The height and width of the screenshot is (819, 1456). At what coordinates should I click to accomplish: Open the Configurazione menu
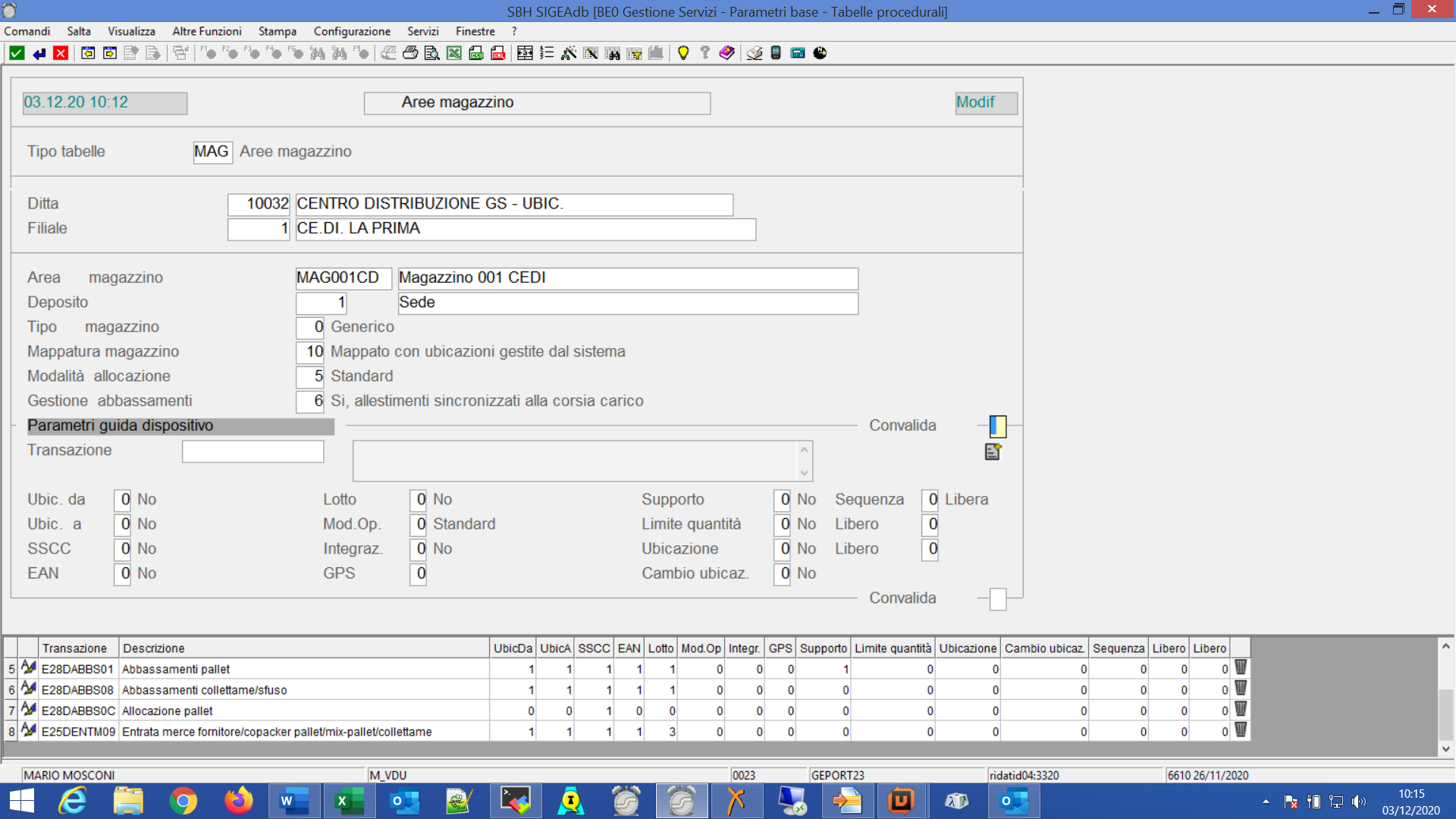pyautogui.click(x=352, y=31)
